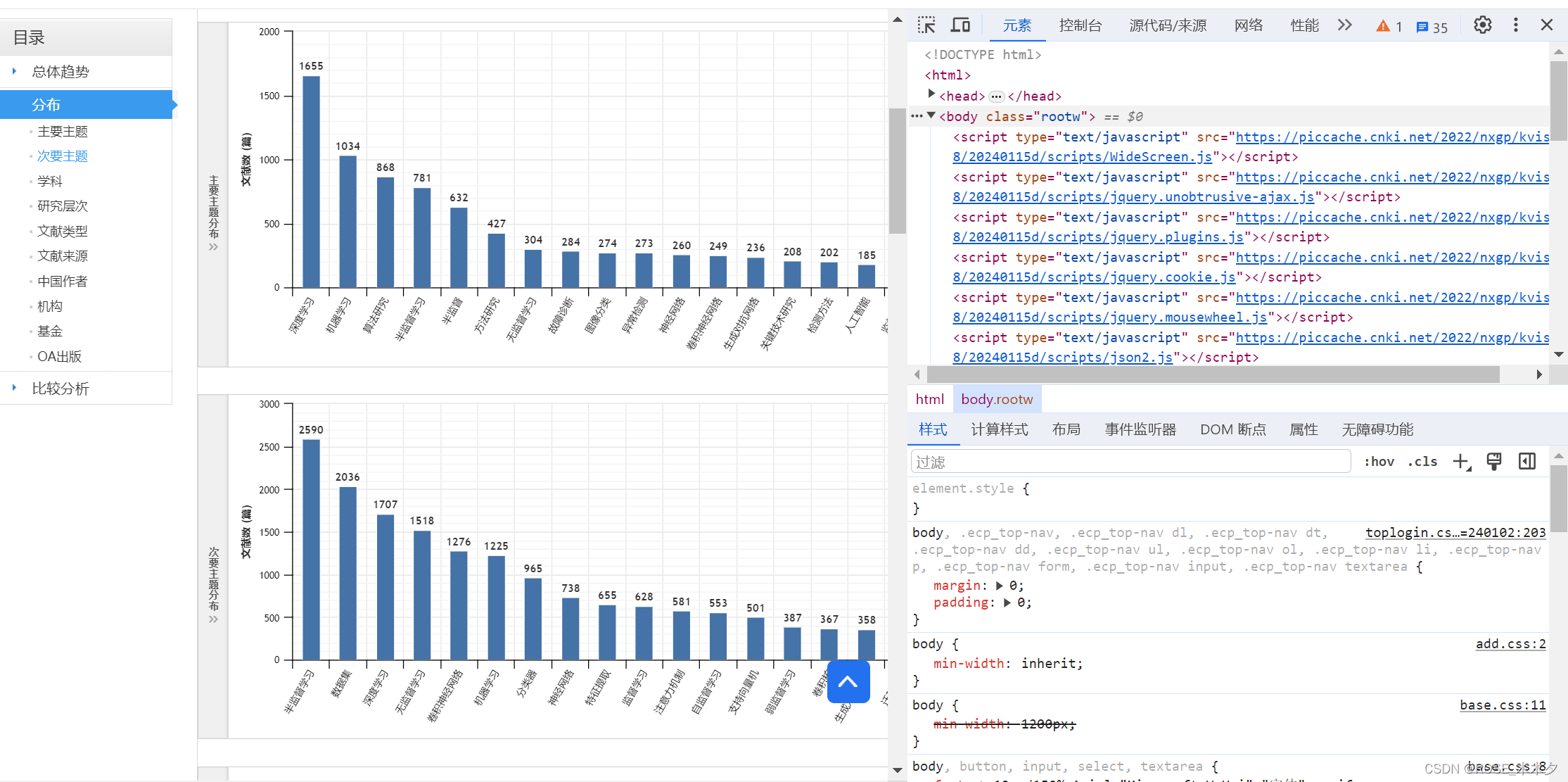Open the add.css:2 source link
Image resolution: width=1568 pixels, height=782 pixels.
point(1510,643)
